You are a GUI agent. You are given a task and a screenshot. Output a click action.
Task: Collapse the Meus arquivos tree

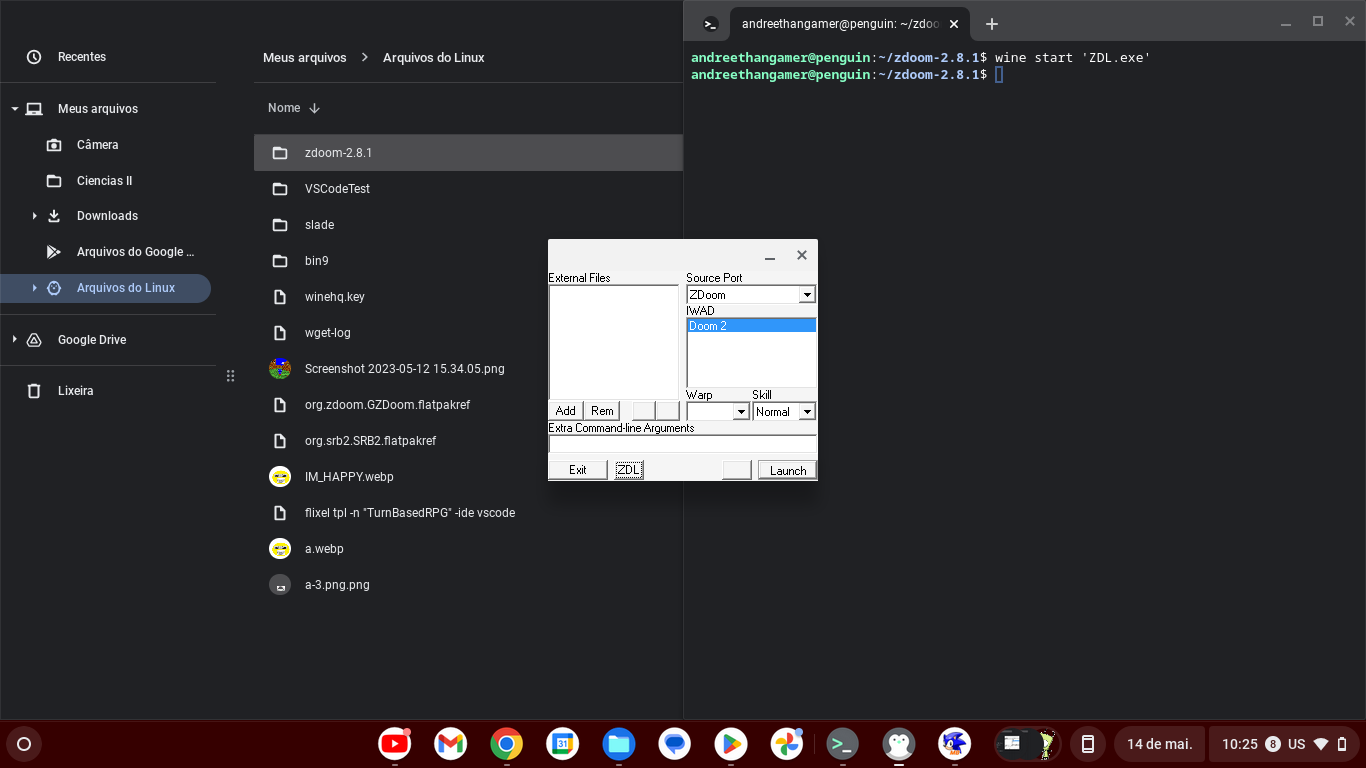(x=15, y=109)
